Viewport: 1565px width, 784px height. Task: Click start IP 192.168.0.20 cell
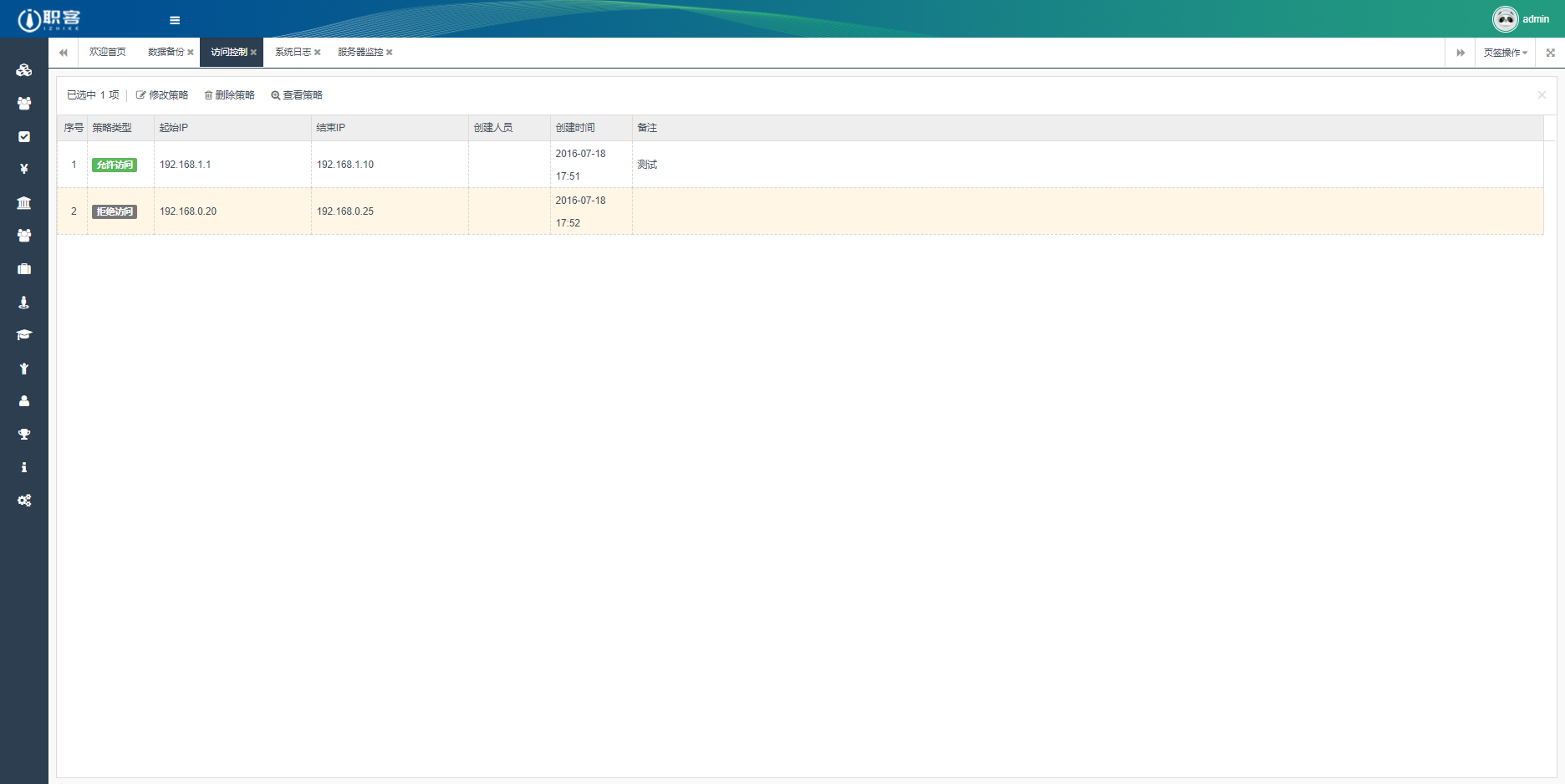coord(232,211)
